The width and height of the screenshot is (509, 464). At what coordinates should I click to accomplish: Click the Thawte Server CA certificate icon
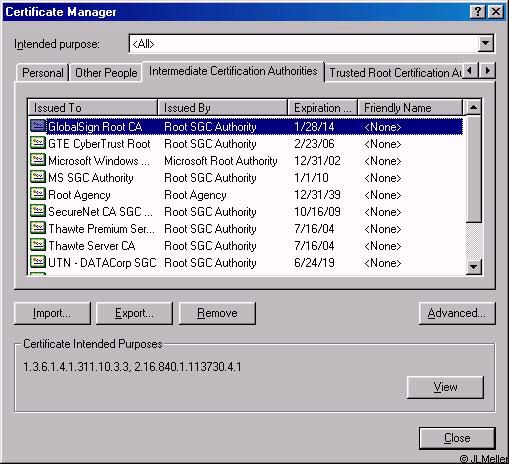38,245
